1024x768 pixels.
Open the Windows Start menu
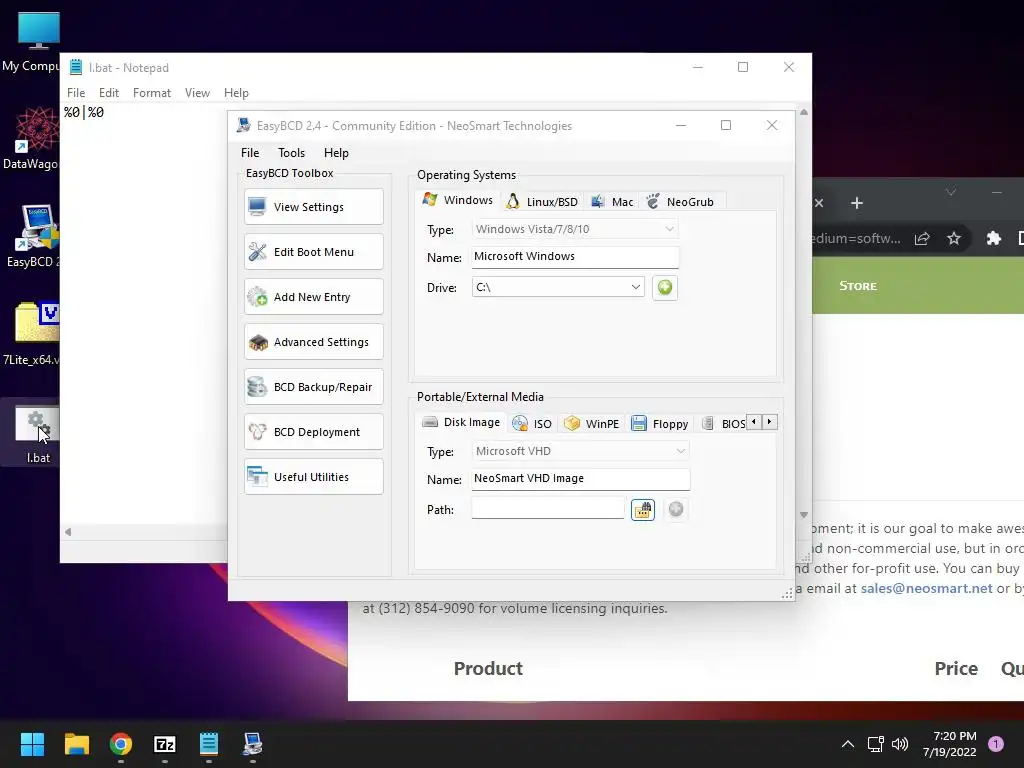(32, 744)
